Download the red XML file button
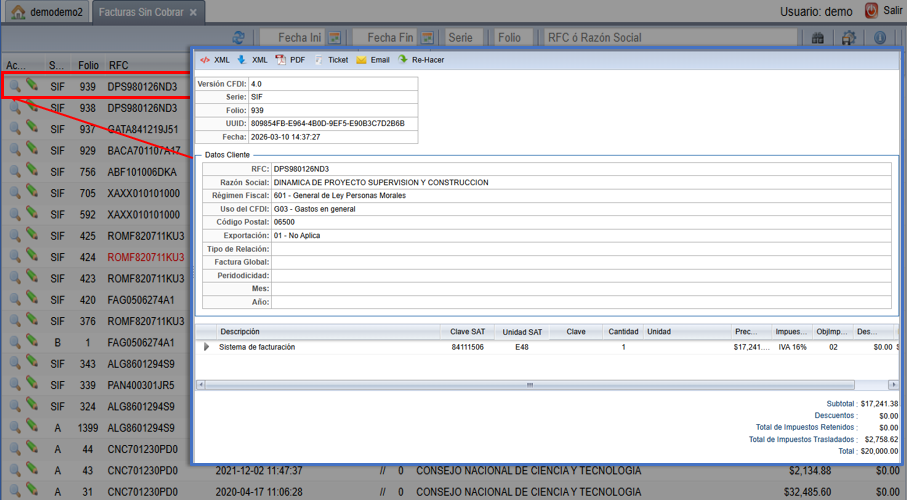Screen dimensions: 907x500 tap(215, 60)
